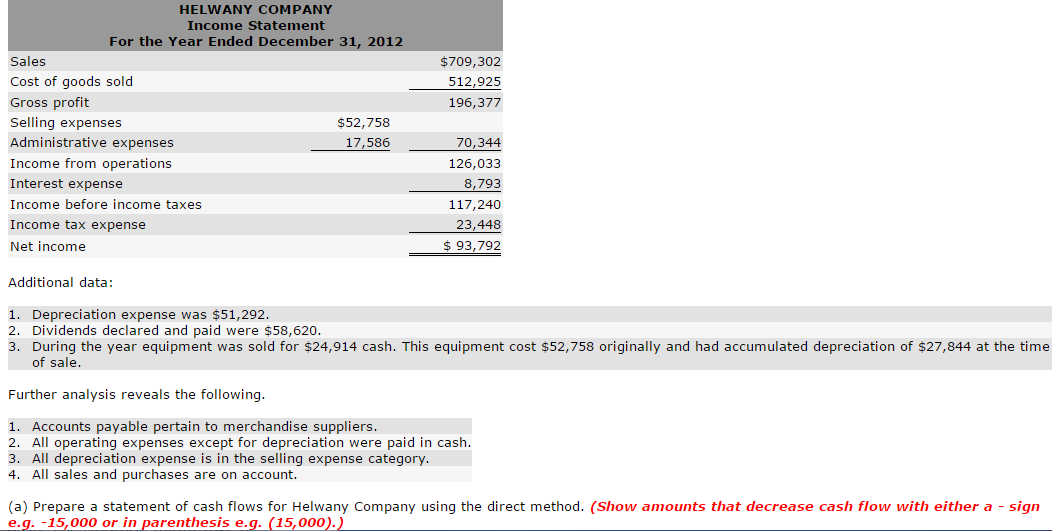Select income before taxes 117,240
This screenshot has height=531, width=1052.
tap(474, 205)
